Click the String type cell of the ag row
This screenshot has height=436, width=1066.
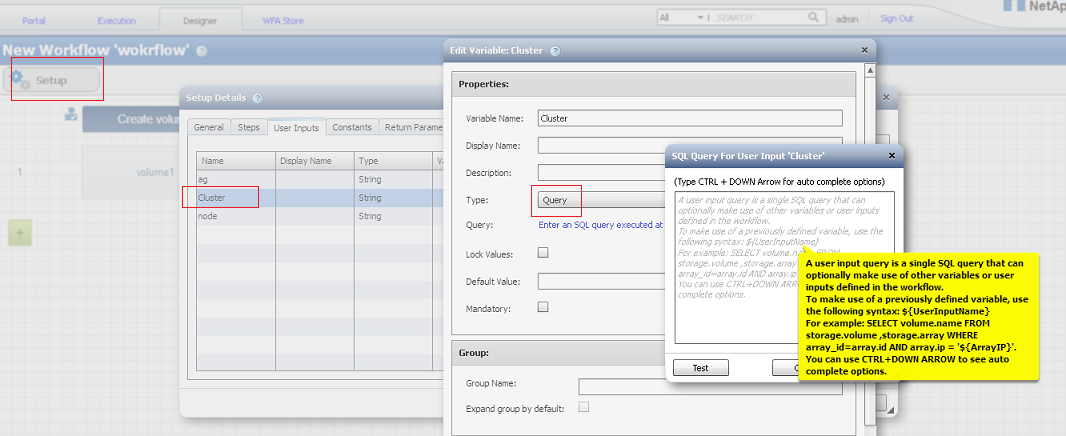pyautogui.click(x=393, y=180)
